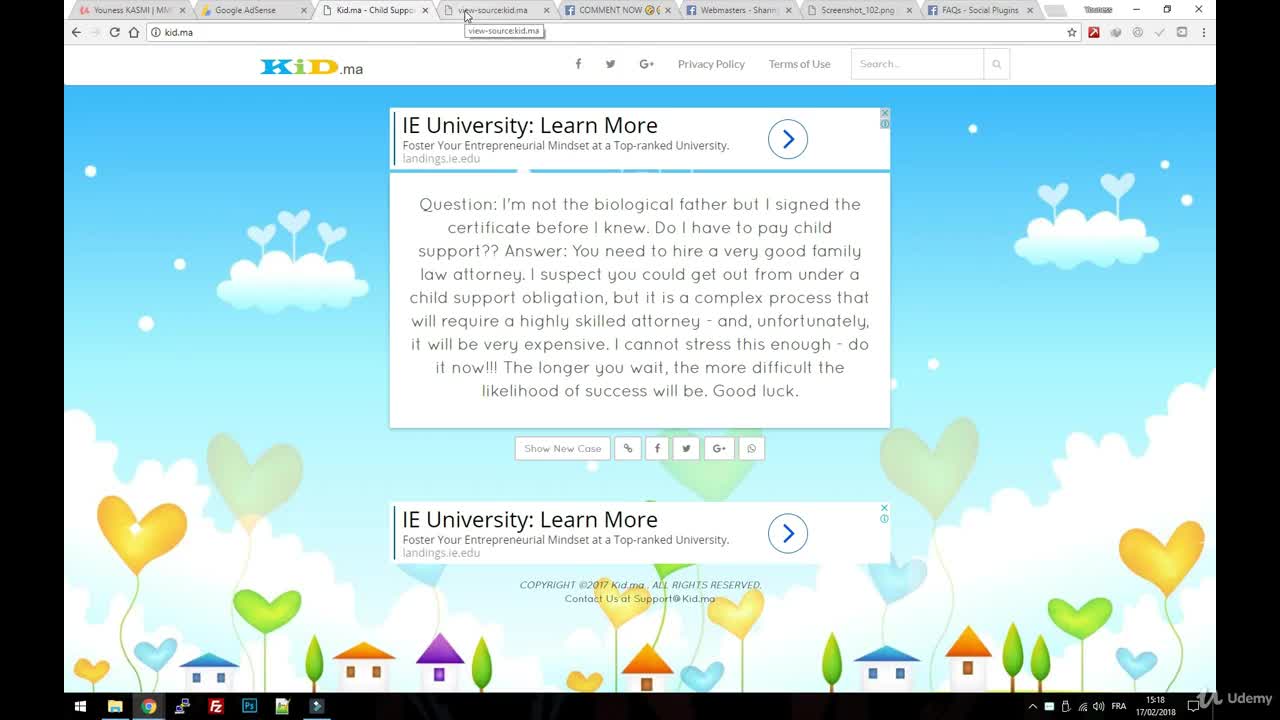Click the red PDF extension icon
The height and width of the screenshot is (720, 1280).
tap(1094, 32)
